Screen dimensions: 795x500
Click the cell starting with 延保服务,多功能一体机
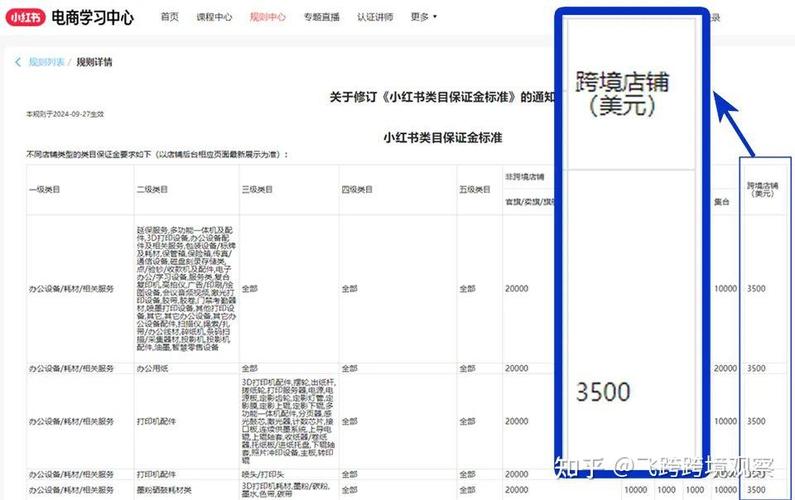click(186, 289)
